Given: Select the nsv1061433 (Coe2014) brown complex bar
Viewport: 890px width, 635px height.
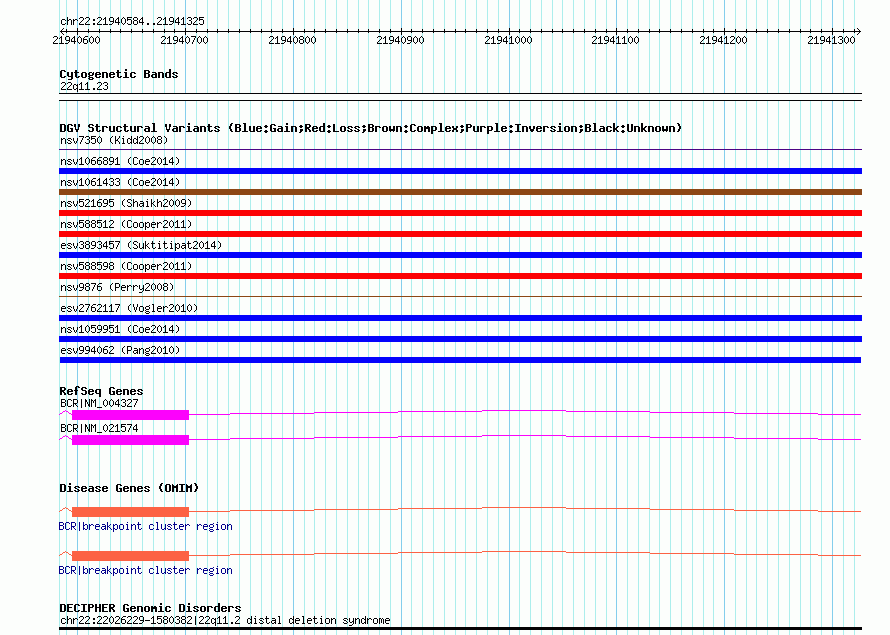Looking at the screenshot, I should point(460,192).
